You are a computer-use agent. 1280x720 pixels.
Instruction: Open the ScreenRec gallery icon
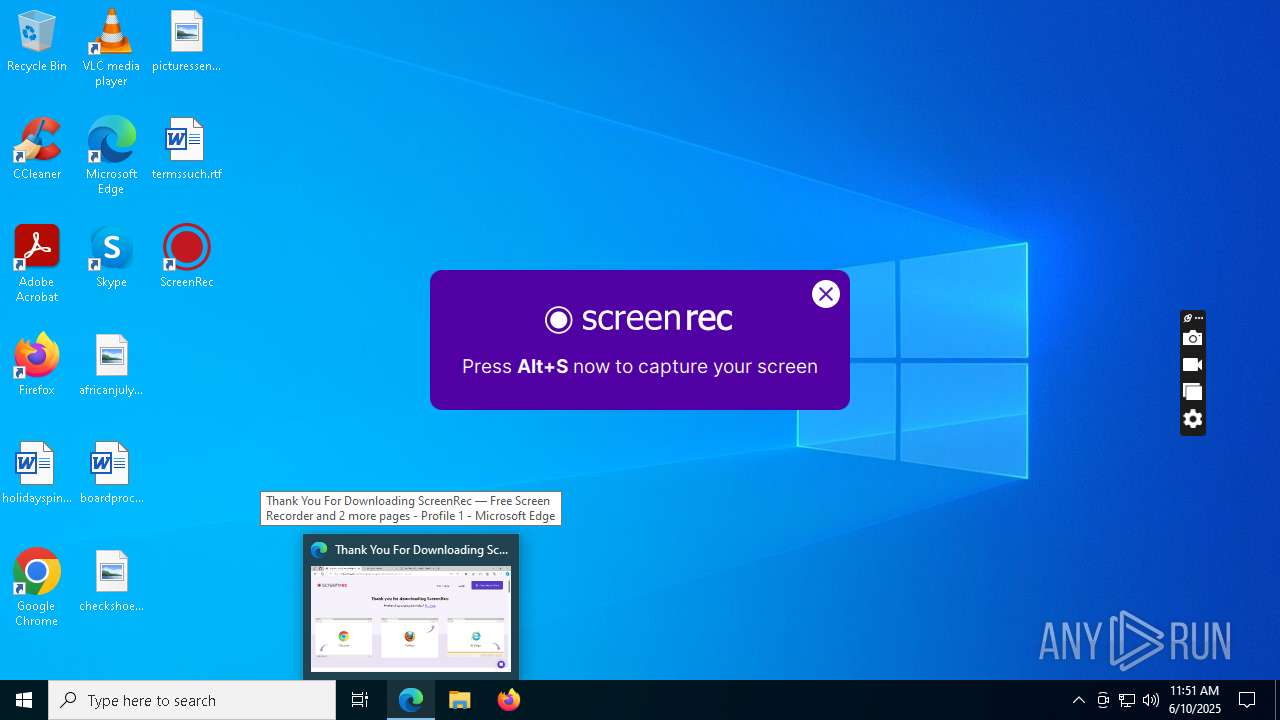click(x=1193, y=392)
